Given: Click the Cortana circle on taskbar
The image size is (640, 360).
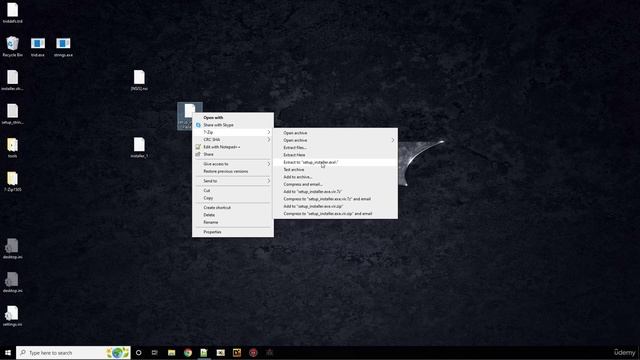Looking at the screenshot, I should coord(138,353).
